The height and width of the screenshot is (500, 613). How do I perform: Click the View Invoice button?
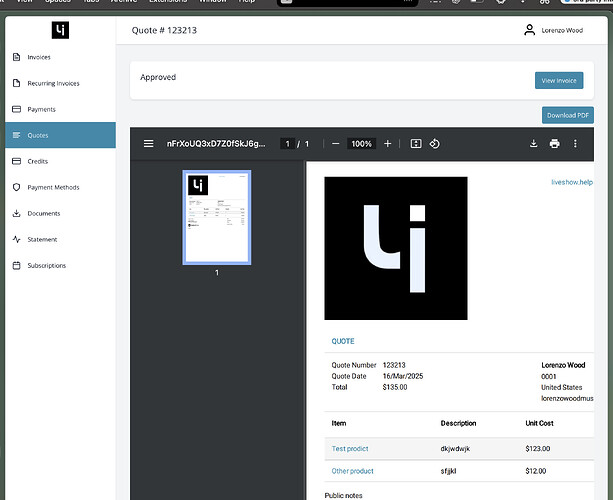[559, 81]
